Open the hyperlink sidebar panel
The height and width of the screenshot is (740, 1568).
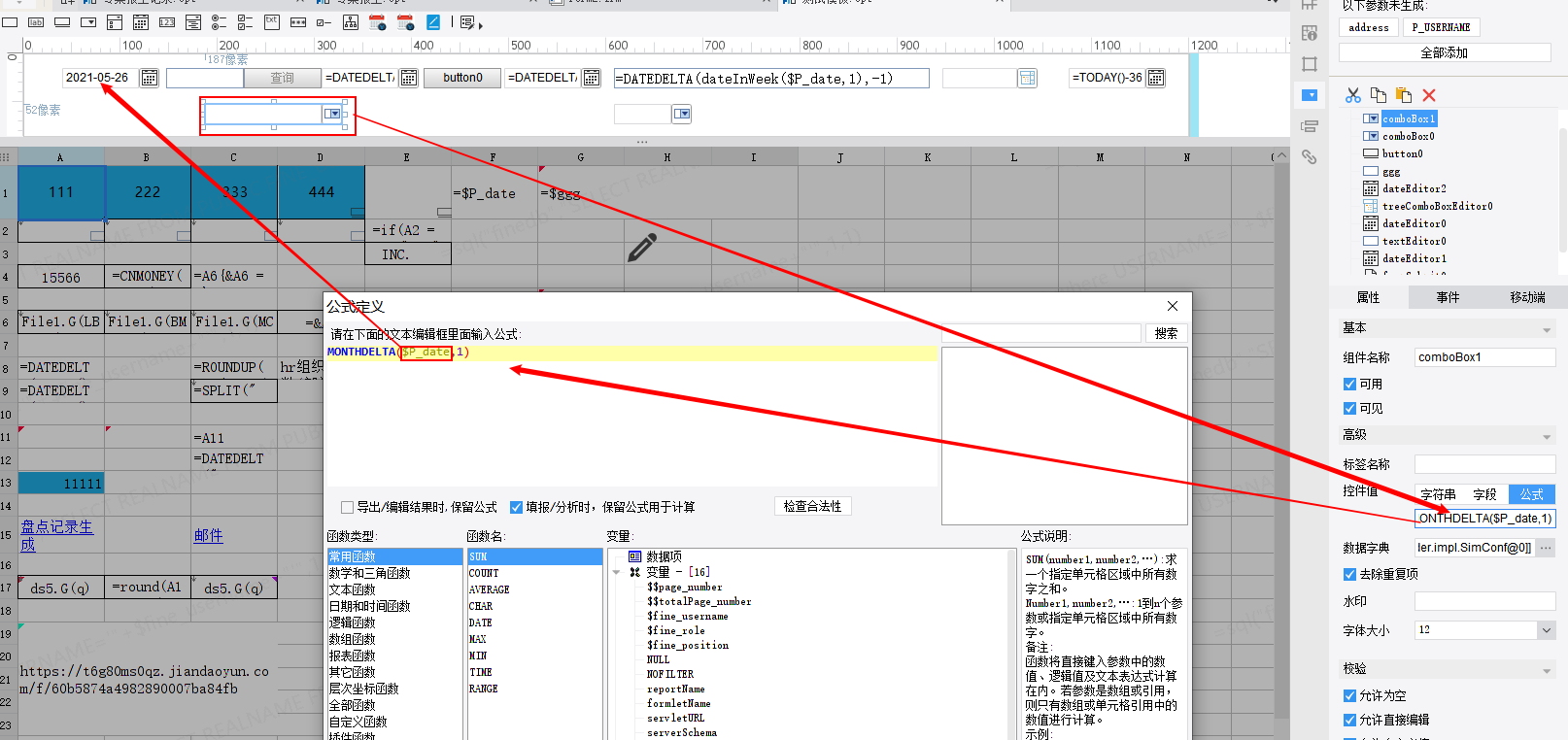1310,156
